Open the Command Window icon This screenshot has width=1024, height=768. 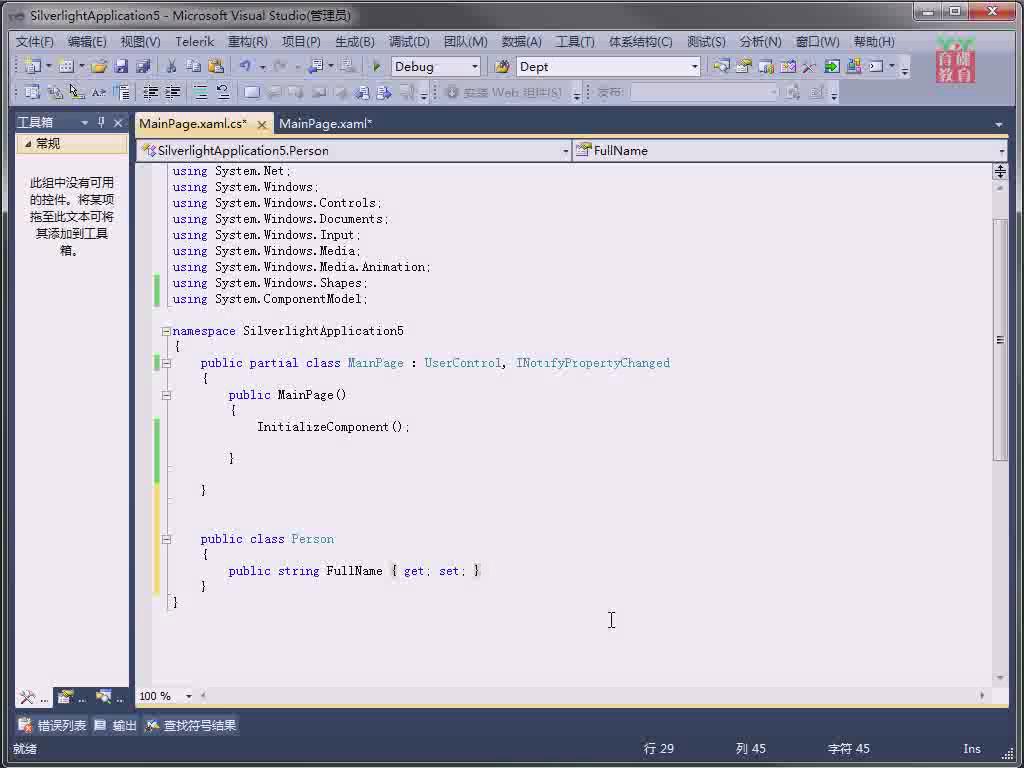point(876,66)
